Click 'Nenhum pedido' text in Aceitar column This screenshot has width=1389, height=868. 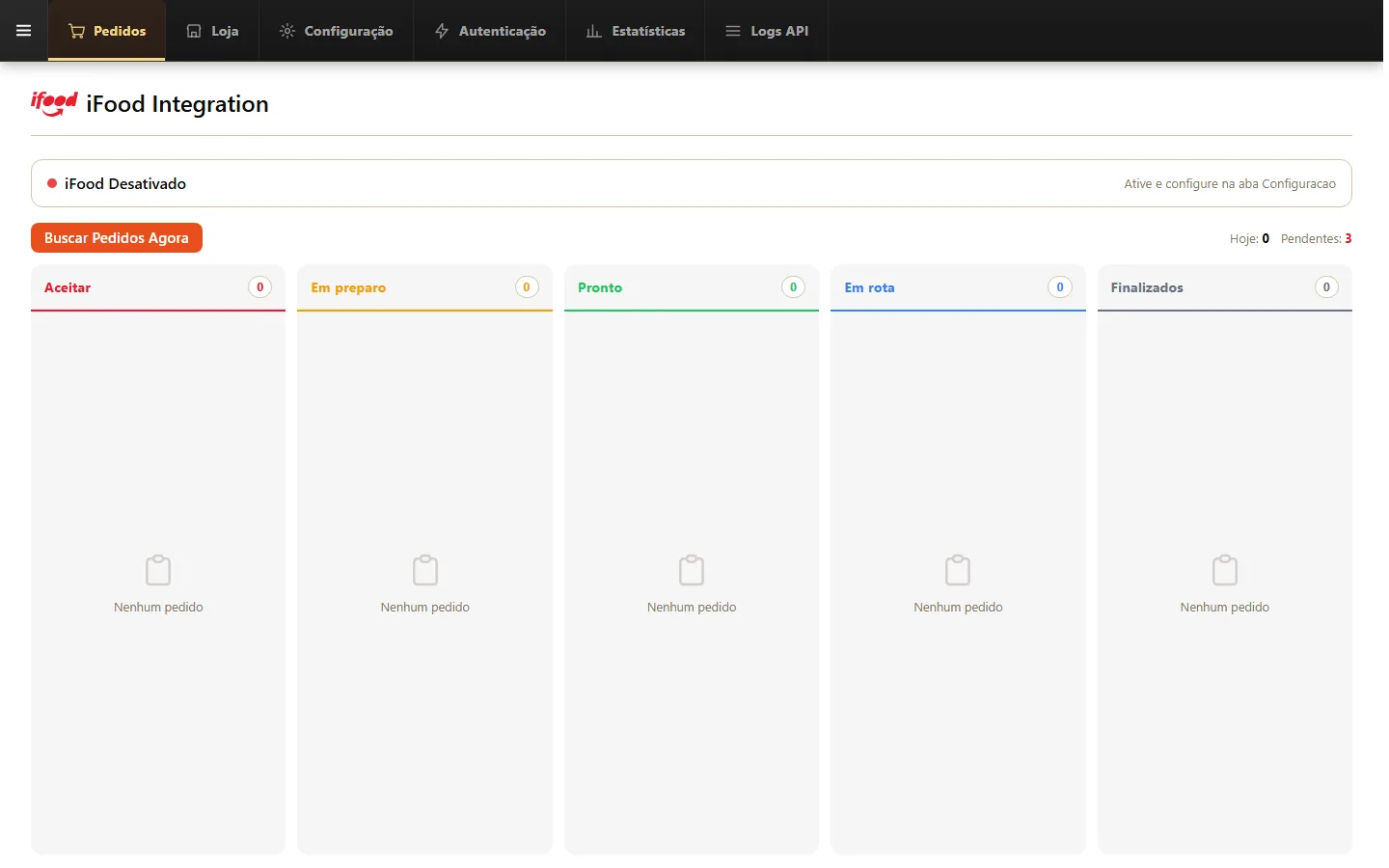[158, 607]
